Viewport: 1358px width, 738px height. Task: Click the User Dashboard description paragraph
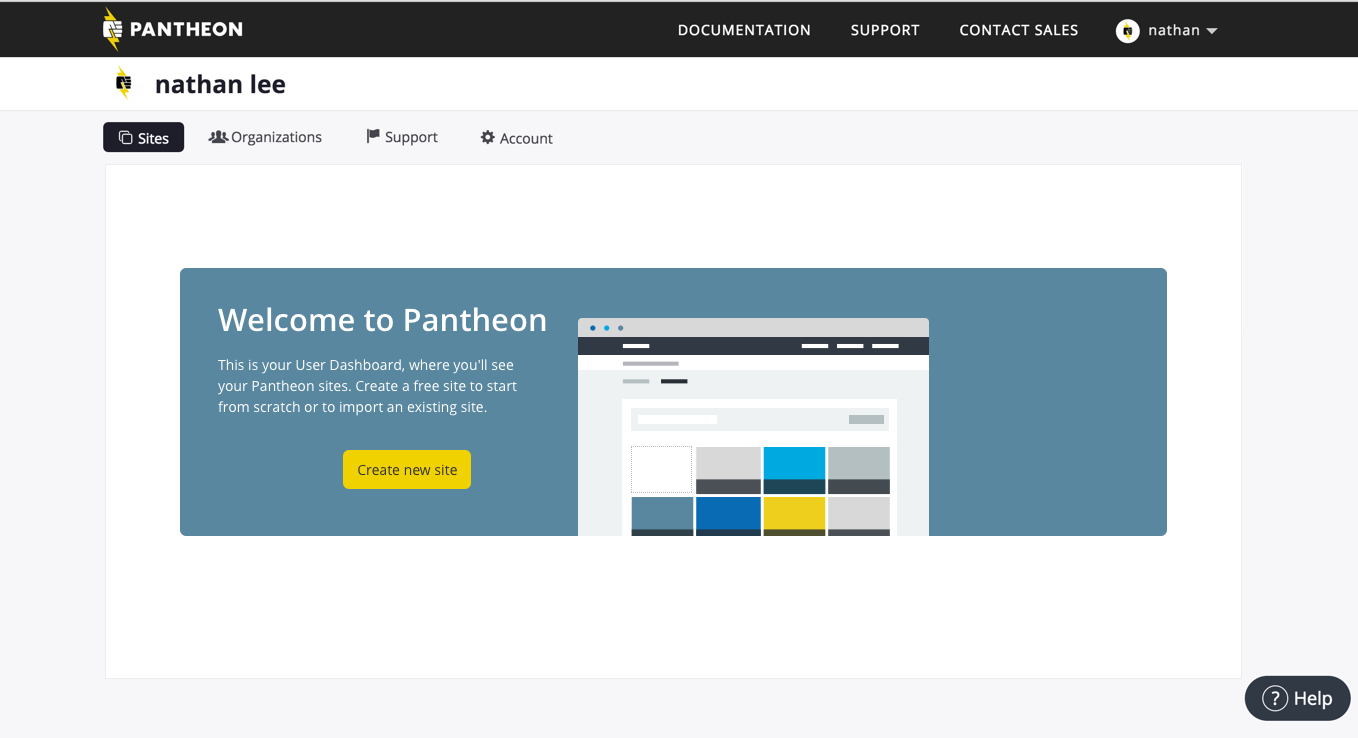368,386
